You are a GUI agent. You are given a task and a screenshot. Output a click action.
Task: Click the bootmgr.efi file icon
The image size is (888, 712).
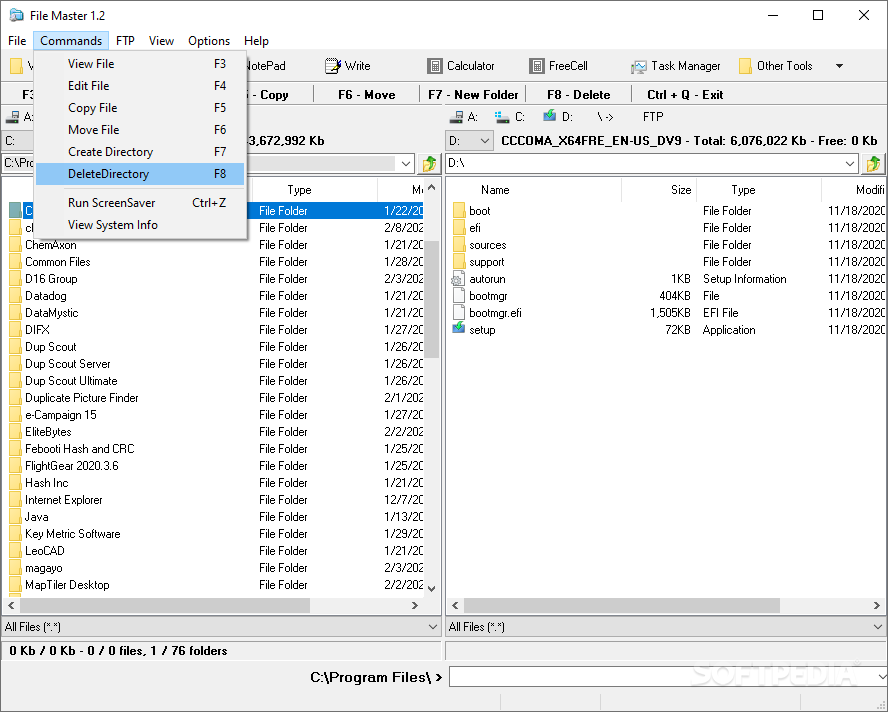click(x=459, y=313)
